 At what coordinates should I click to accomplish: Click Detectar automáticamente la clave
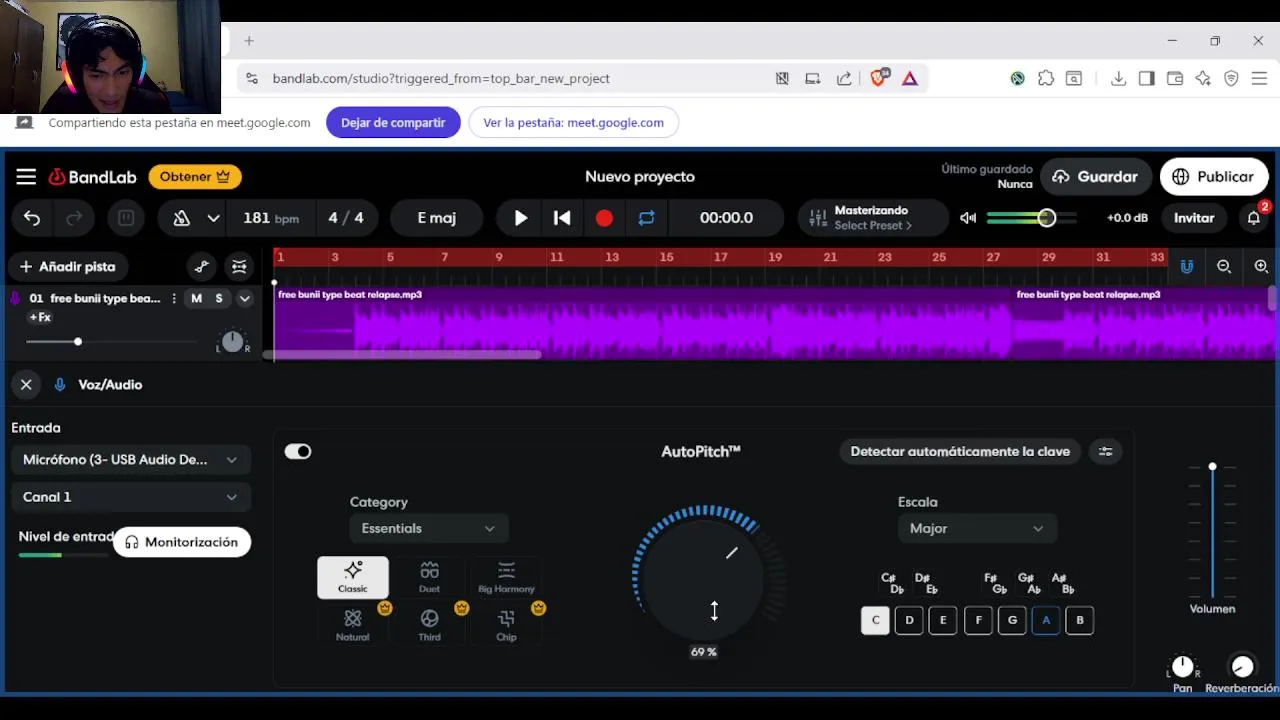pyautogui.click(x=960, y=452)
